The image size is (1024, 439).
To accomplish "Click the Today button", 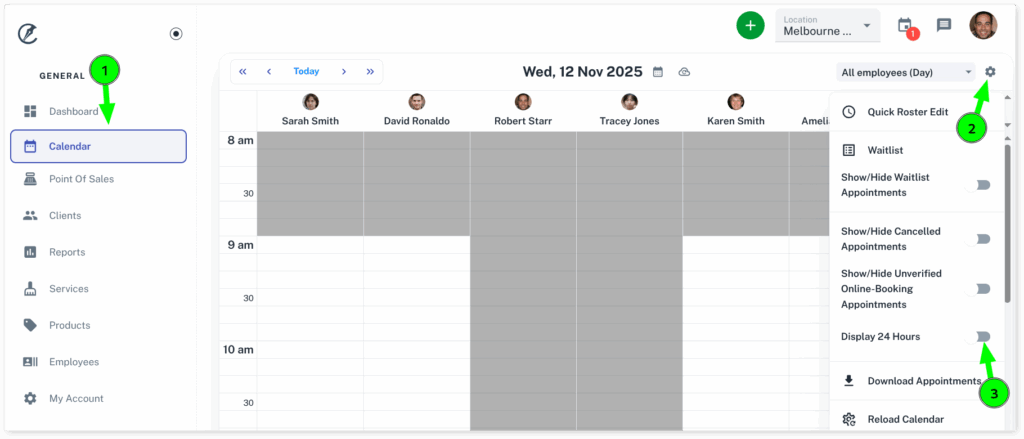I will (x=306, y=72).
